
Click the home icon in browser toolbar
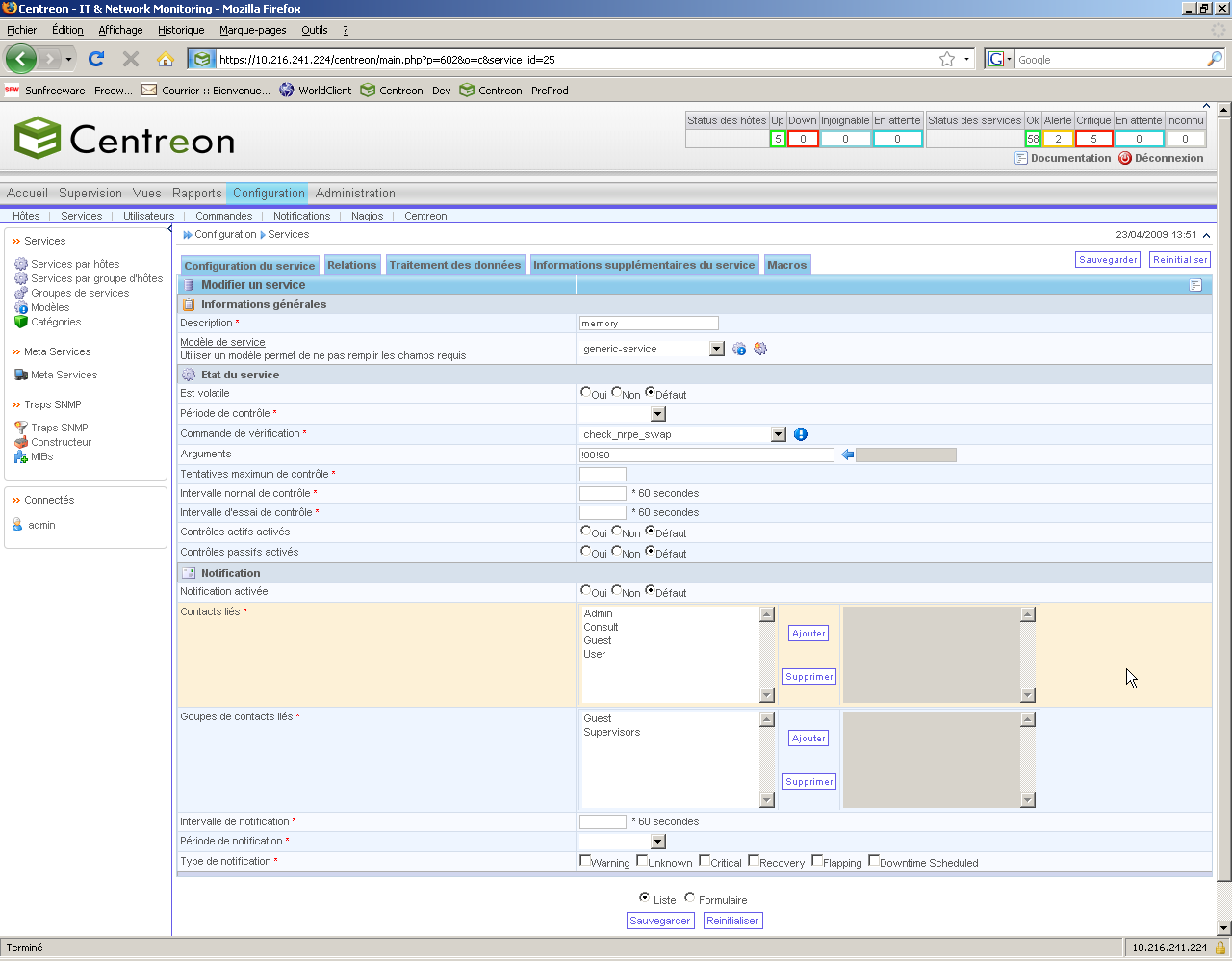coord(166,59)
